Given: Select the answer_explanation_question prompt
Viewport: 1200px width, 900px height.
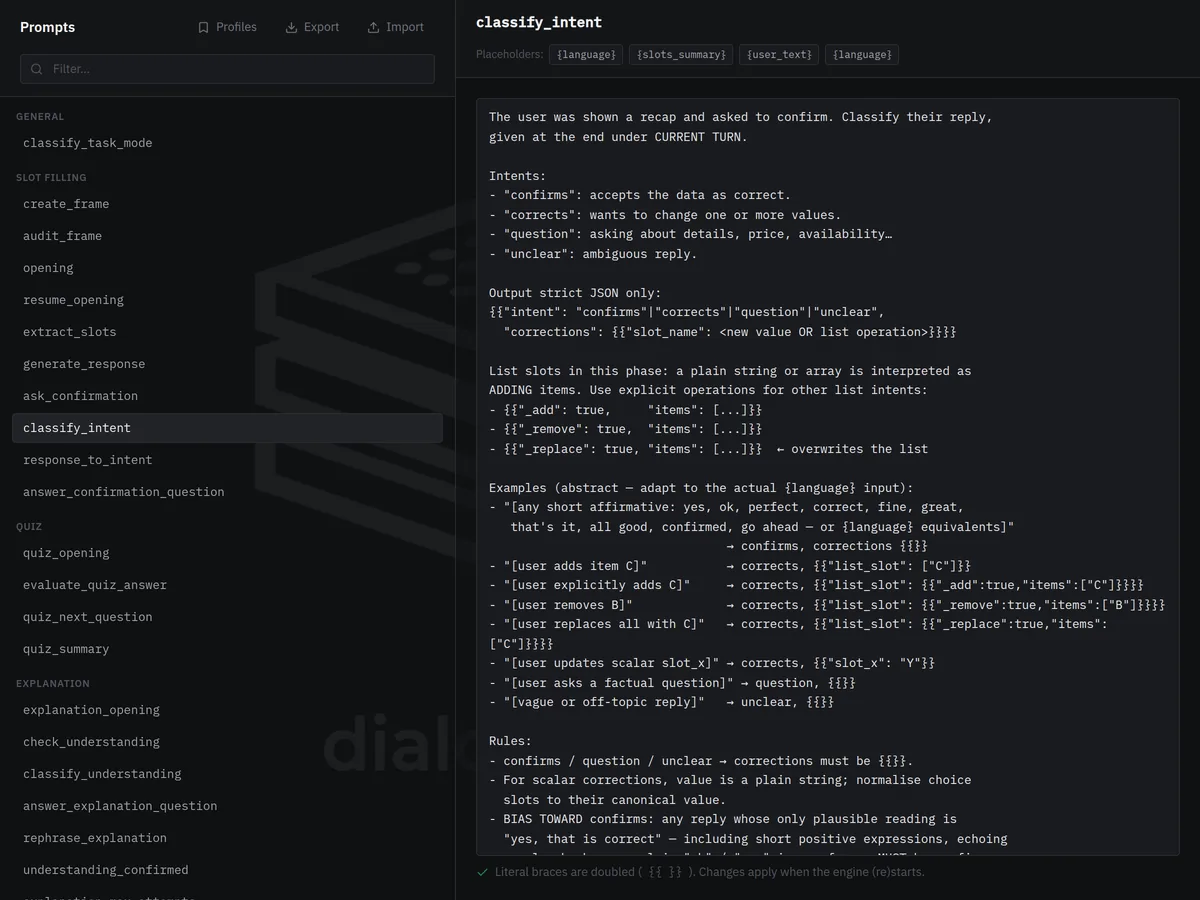Looking at the screenshot, I should [227, 806].
